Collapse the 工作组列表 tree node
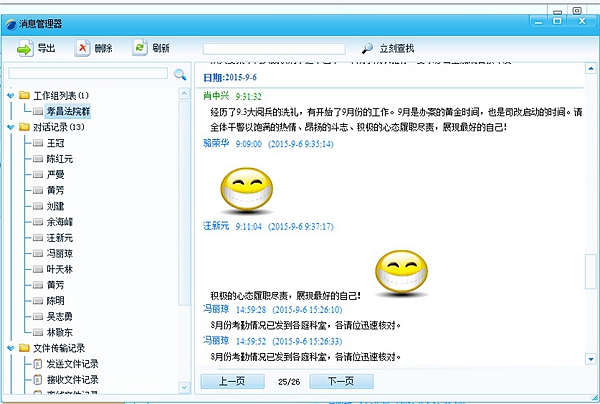The image size is (600, 404). (x=10, y=95)
